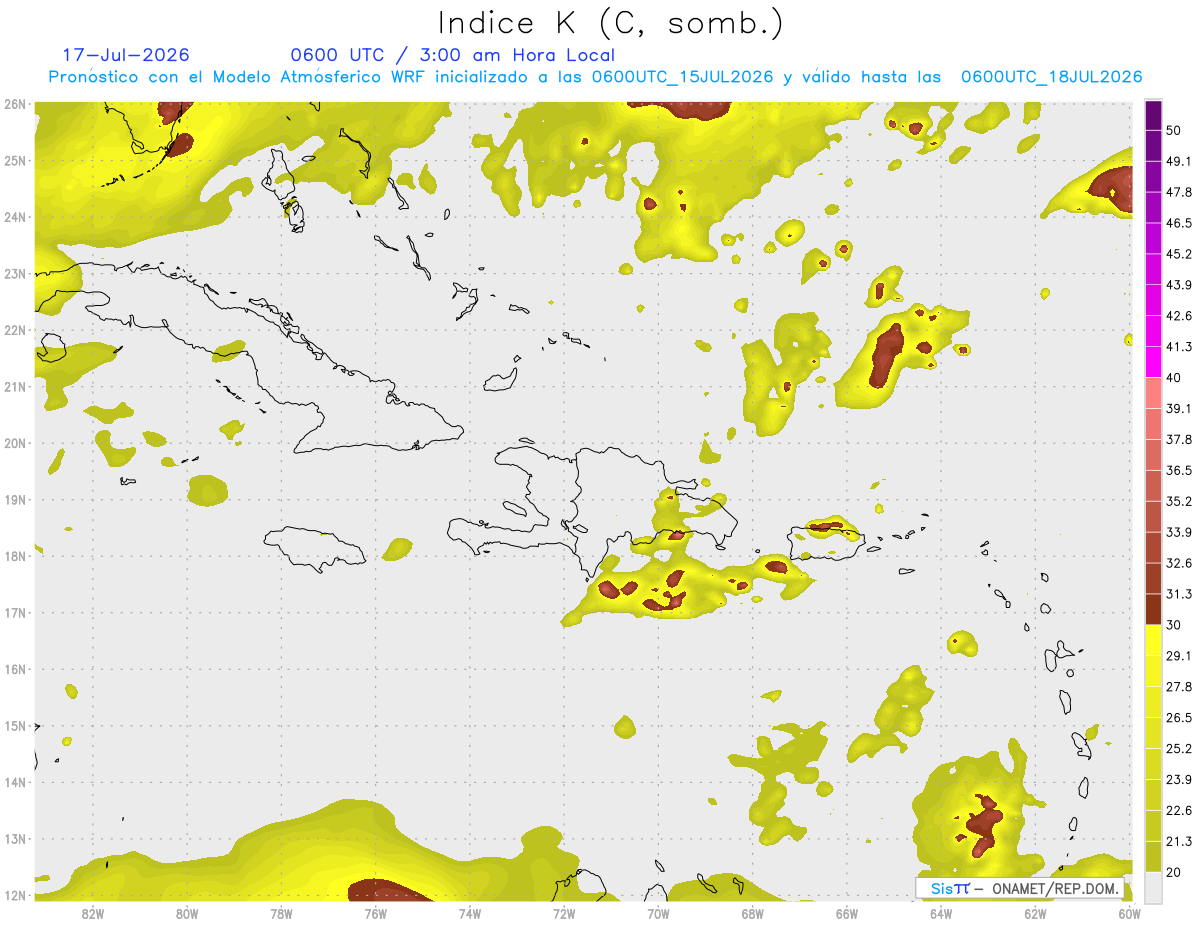Click the "Pronostico con el Modelo Atmosferico WRF" line
The height and width of the screenshot is (927, 1200).
596,77
